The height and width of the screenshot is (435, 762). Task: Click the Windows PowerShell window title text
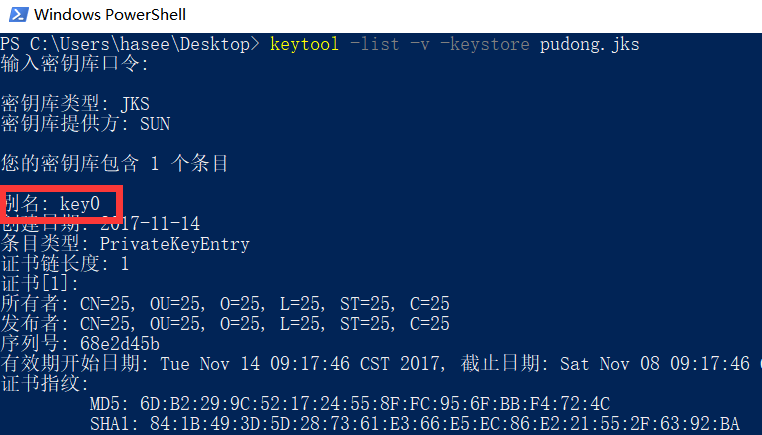click(x=110, y=15)
